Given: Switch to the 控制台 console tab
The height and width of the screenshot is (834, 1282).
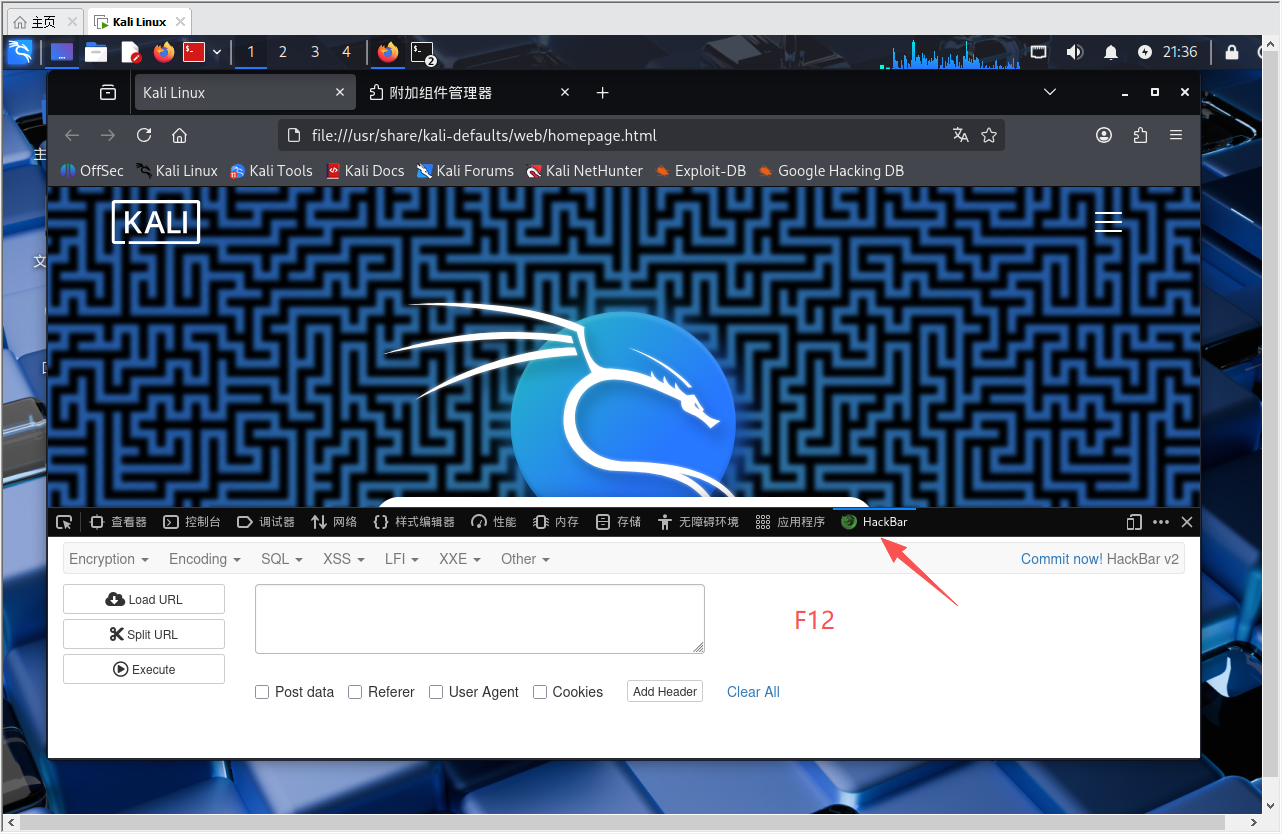Looking at the screenshot, I should pyautogui.click(x=192, y=522).
